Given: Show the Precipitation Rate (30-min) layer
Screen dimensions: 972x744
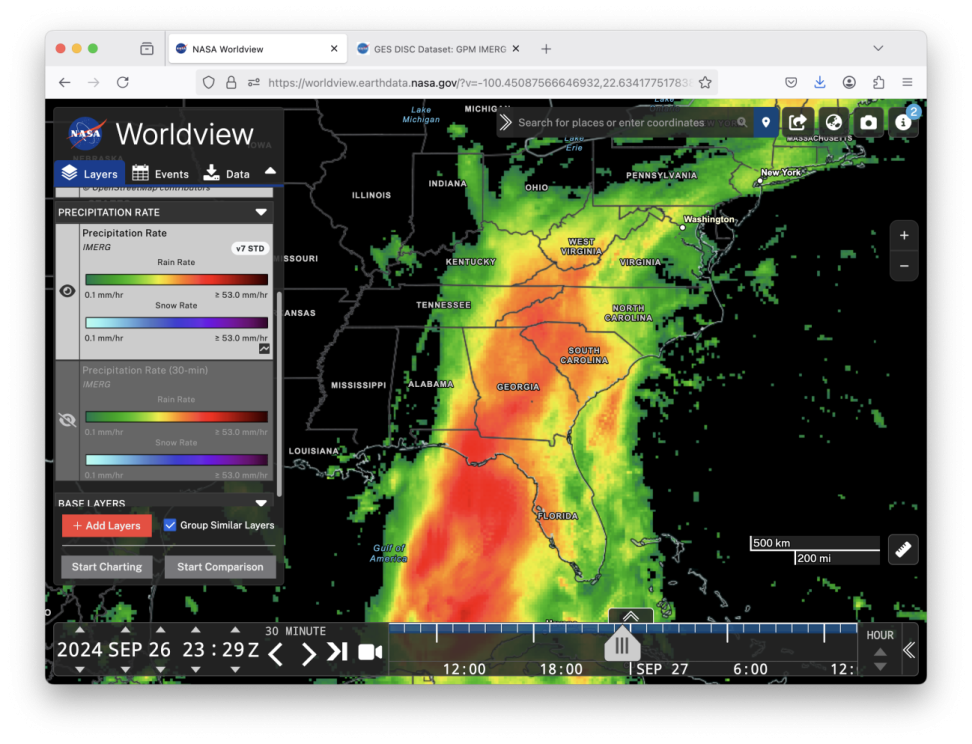Looking at the screenshot, I should coord(68,420).
